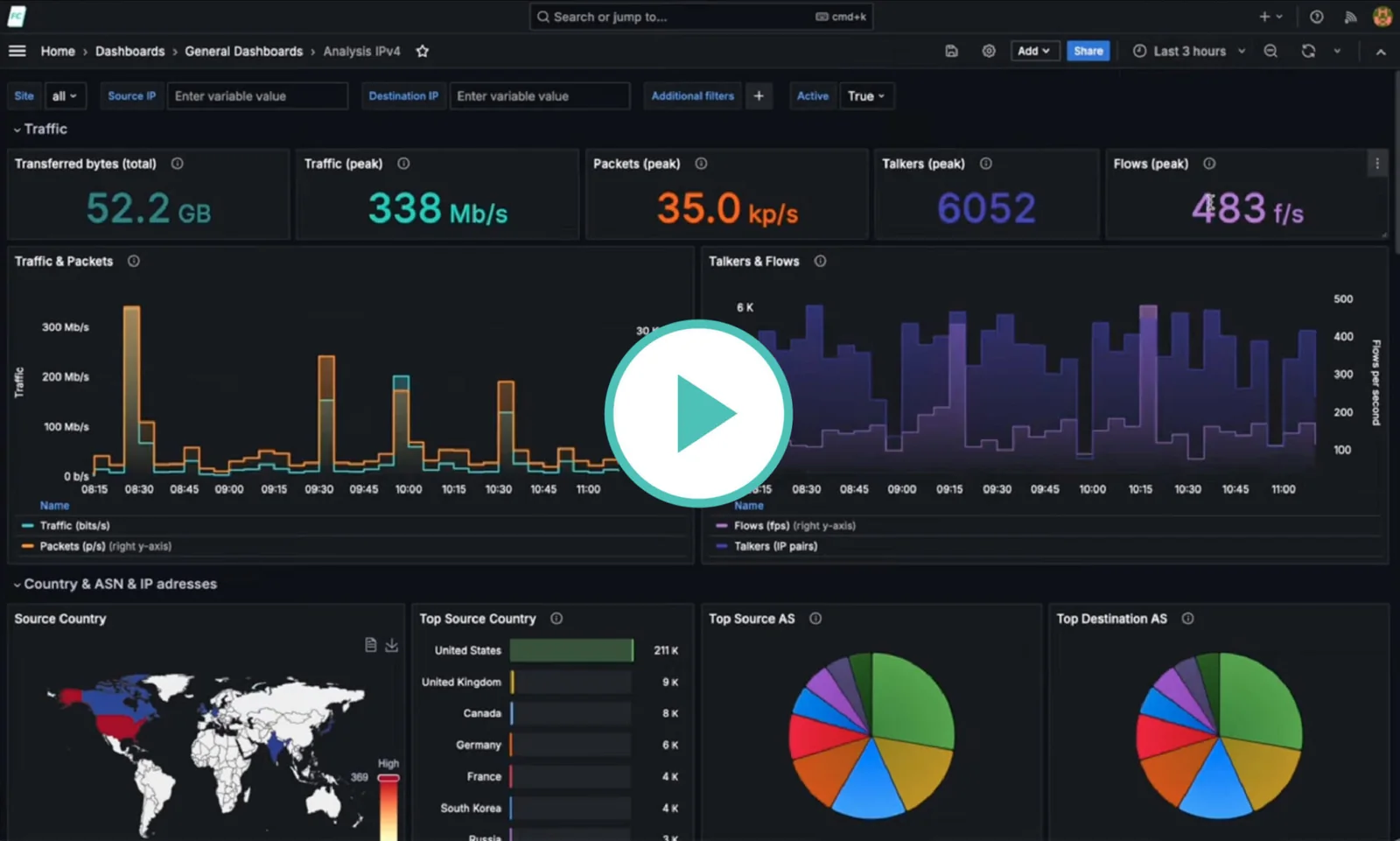Go to Home breadcrumb
Viewport: 1400px width, 841px height.
coord(58,51)
